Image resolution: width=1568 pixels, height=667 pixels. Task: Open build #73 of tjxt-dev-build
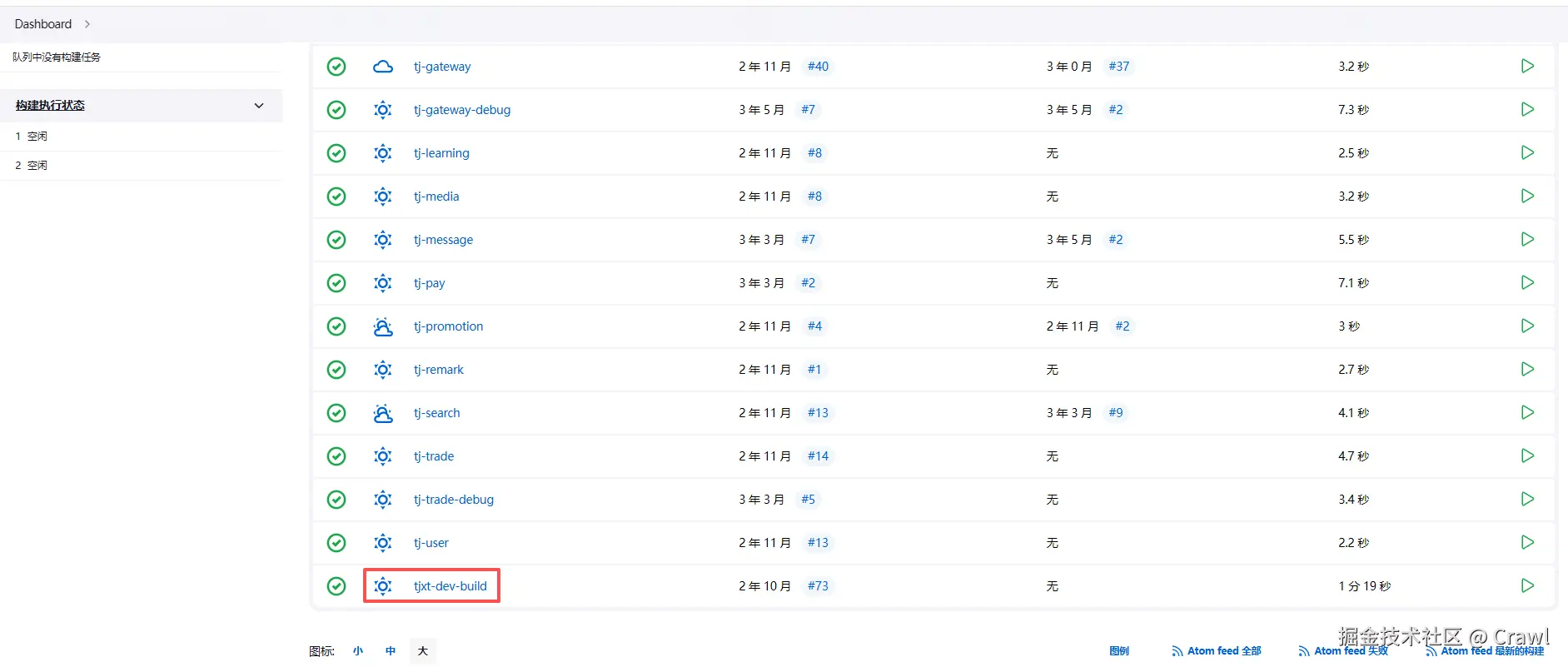click(x=818, y=586)
